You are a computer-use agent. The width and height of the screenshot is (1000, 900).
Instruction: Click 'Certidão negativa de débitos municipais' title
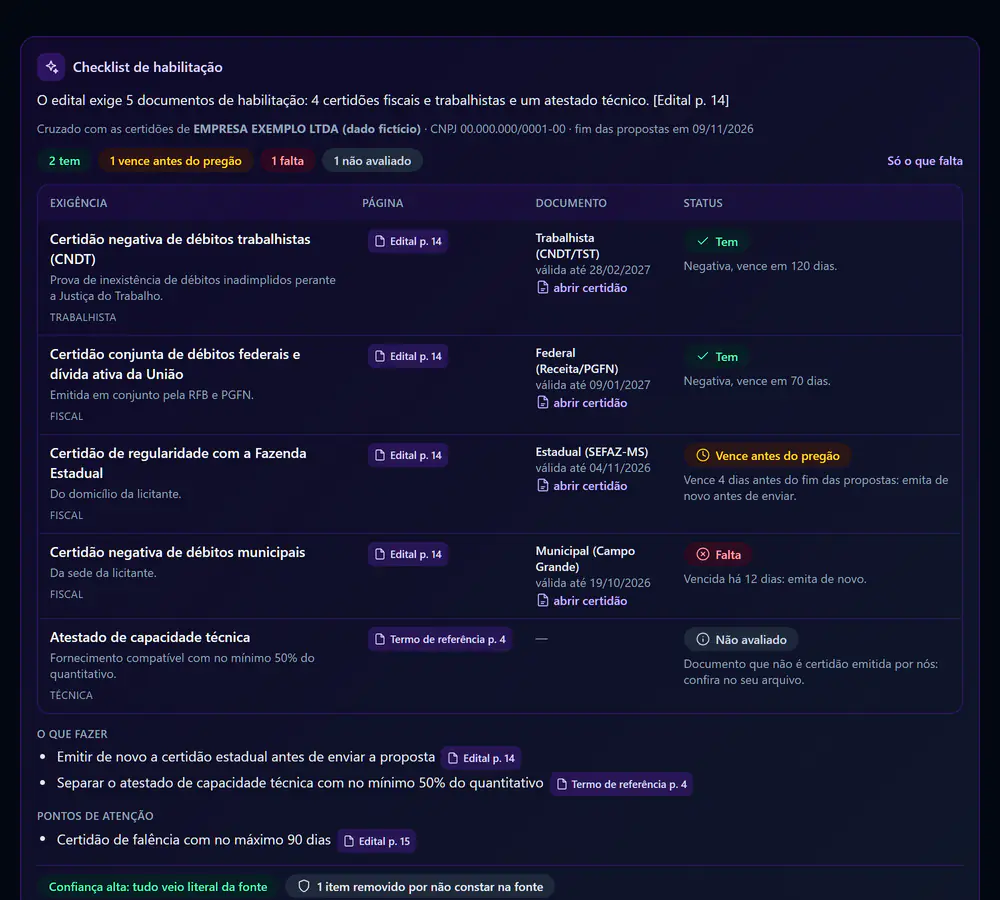(x=177, y=552)
